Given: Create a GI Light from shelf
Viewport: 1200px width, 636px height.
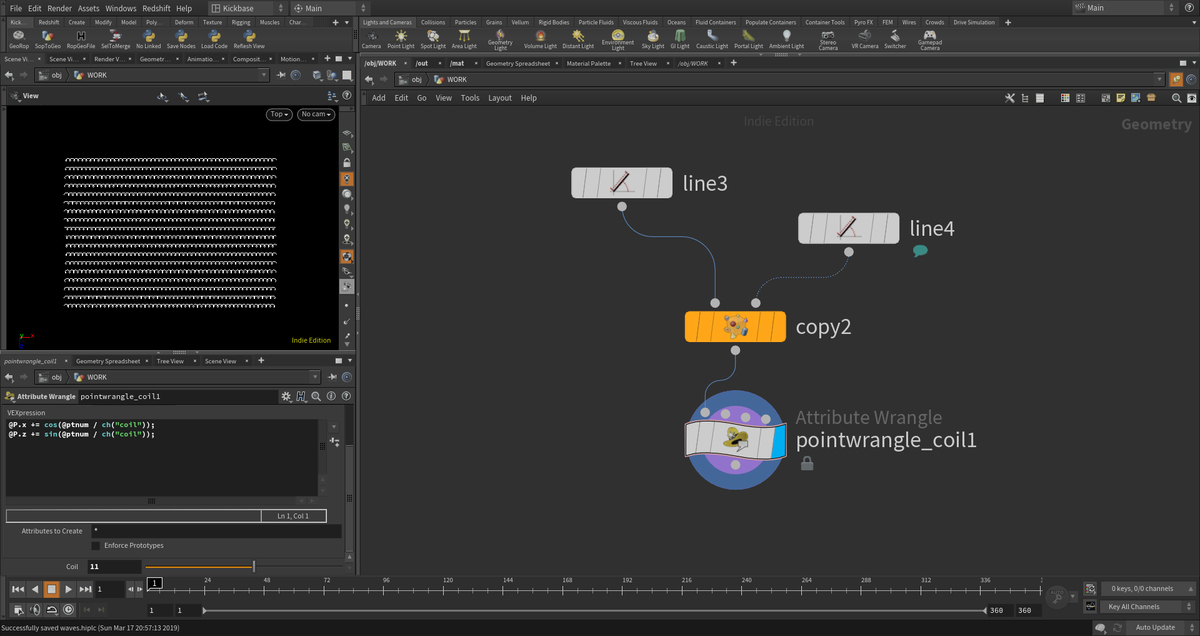Looking at the screenshot, I should [x=680, y=39].
